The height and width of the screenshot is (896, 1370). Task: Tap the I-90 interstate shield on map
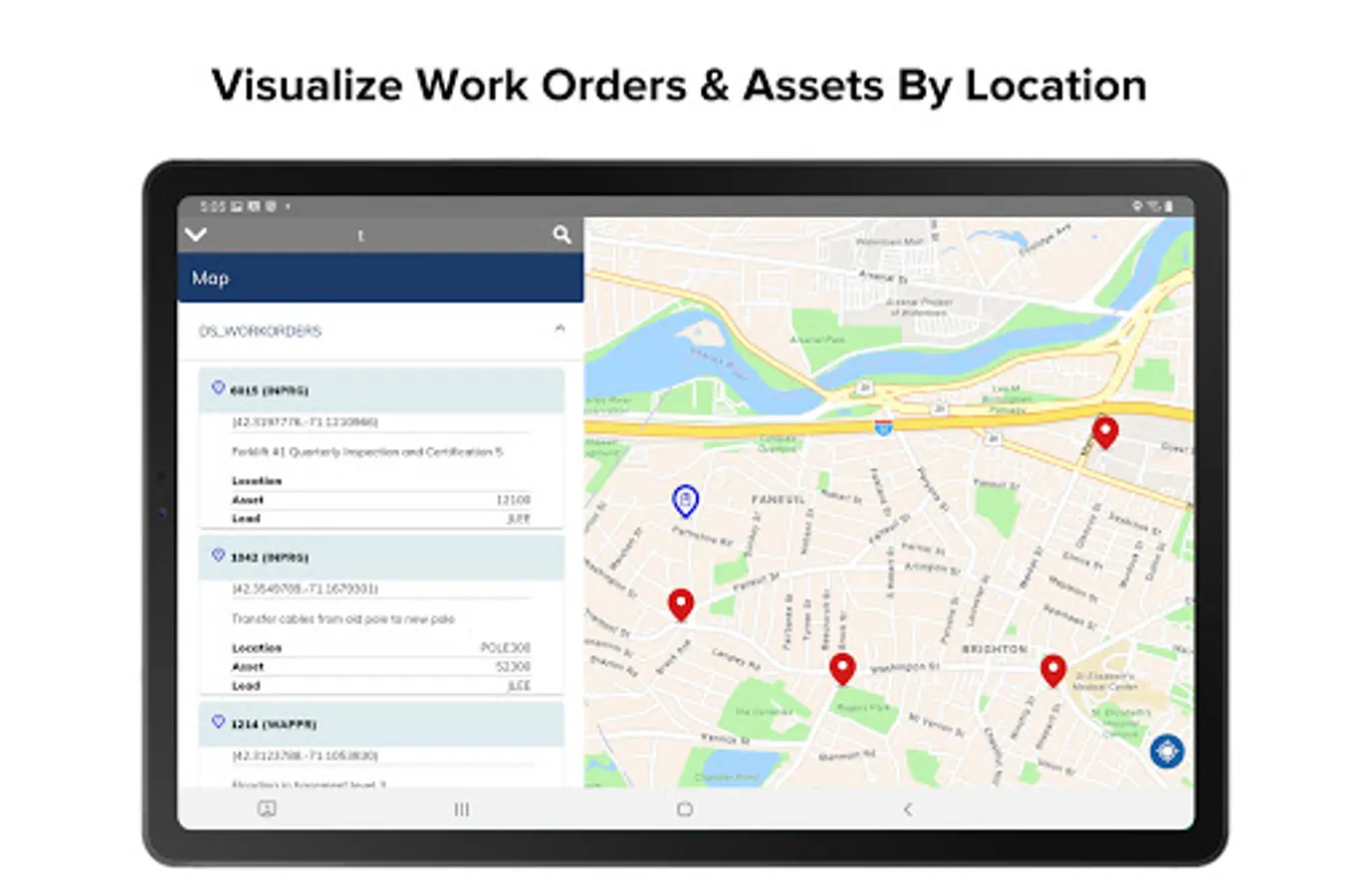coord(883,427)
